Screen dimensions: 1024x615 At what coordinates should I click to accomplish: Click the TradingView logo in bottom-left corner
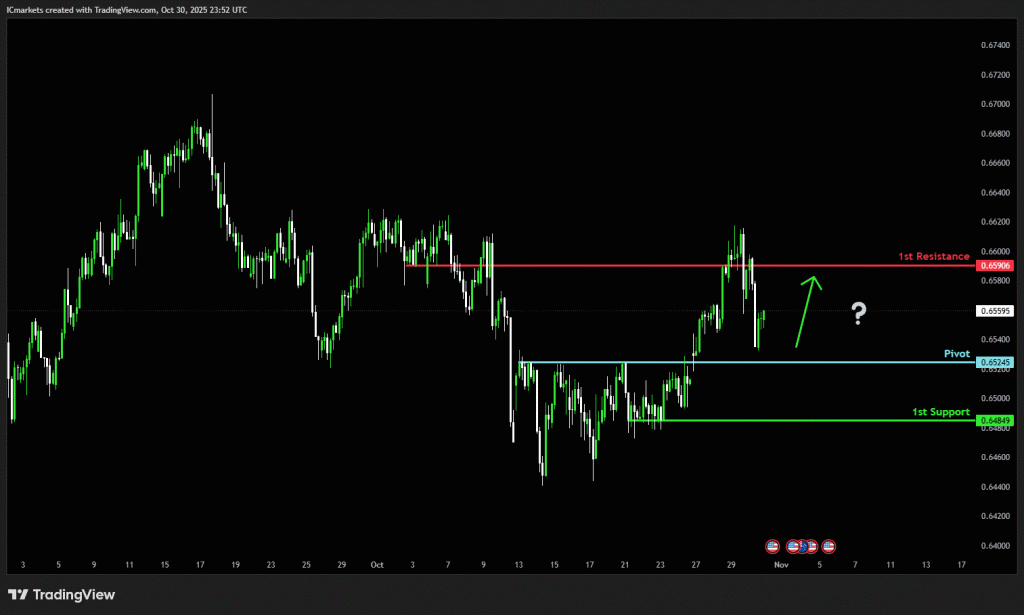pyautogui.click(x=62, y=595)
